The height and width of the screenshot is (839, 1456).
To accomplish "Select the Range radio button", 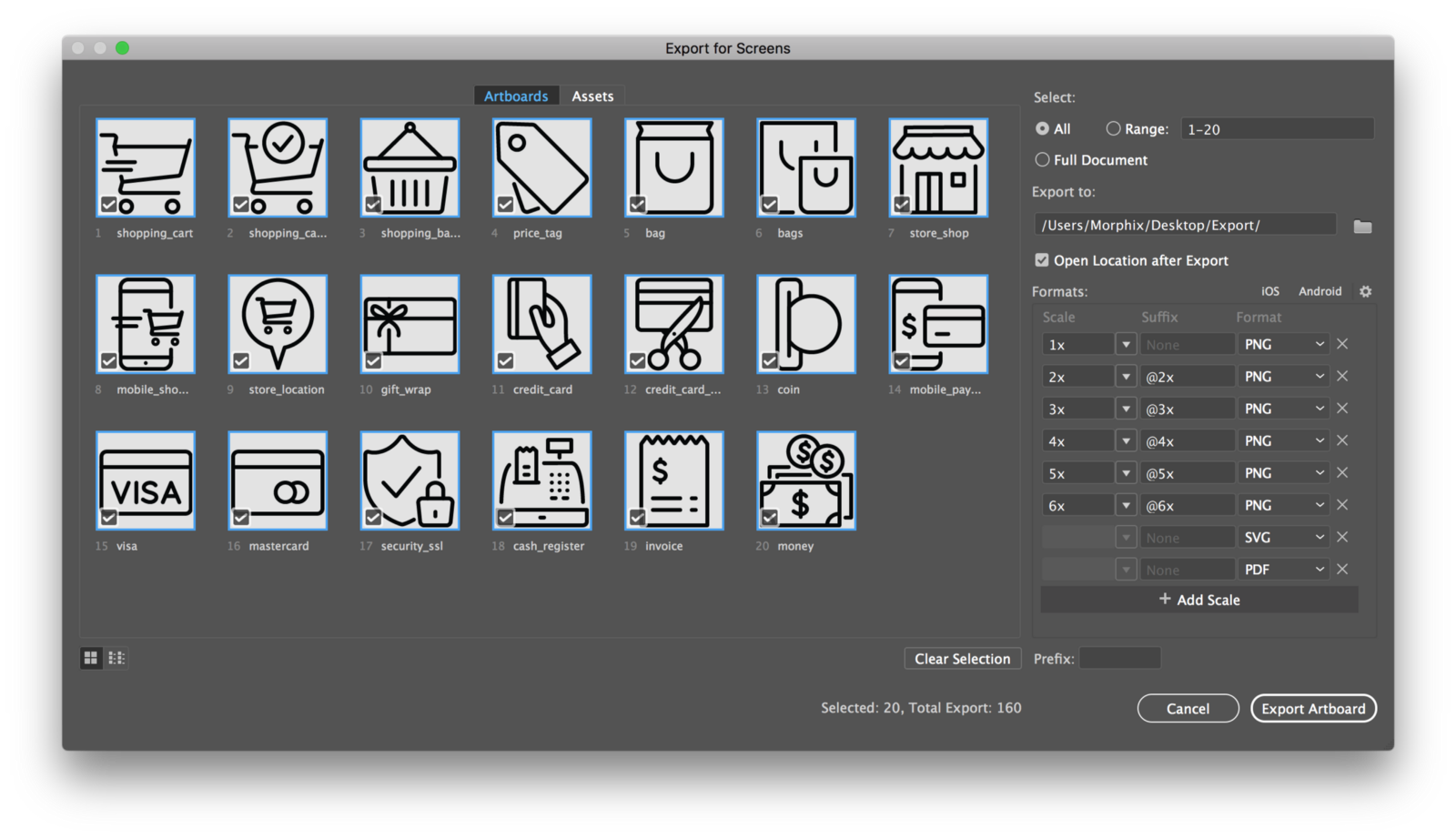I will pos(1113,129).
